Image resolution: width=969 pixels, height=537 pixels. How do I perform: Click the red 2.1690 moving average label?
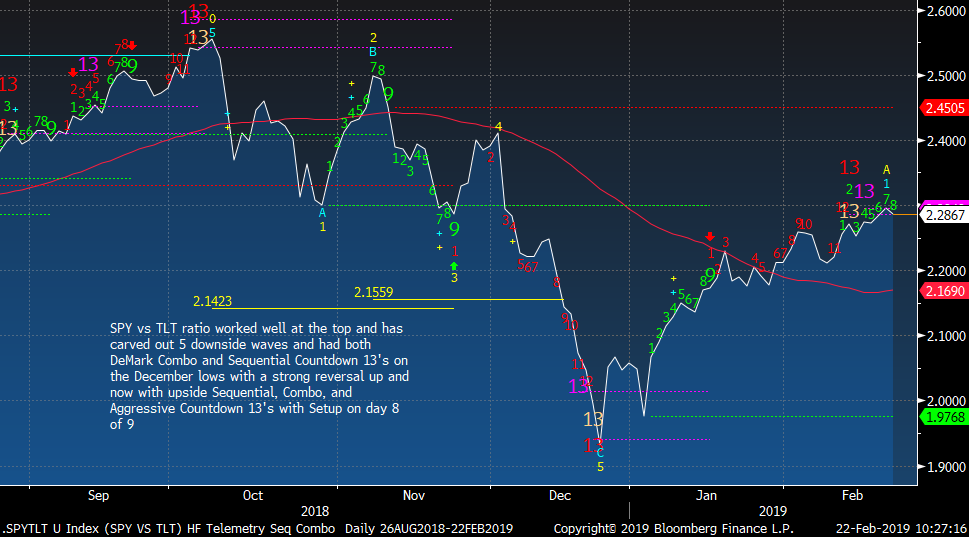click(944, 291)
